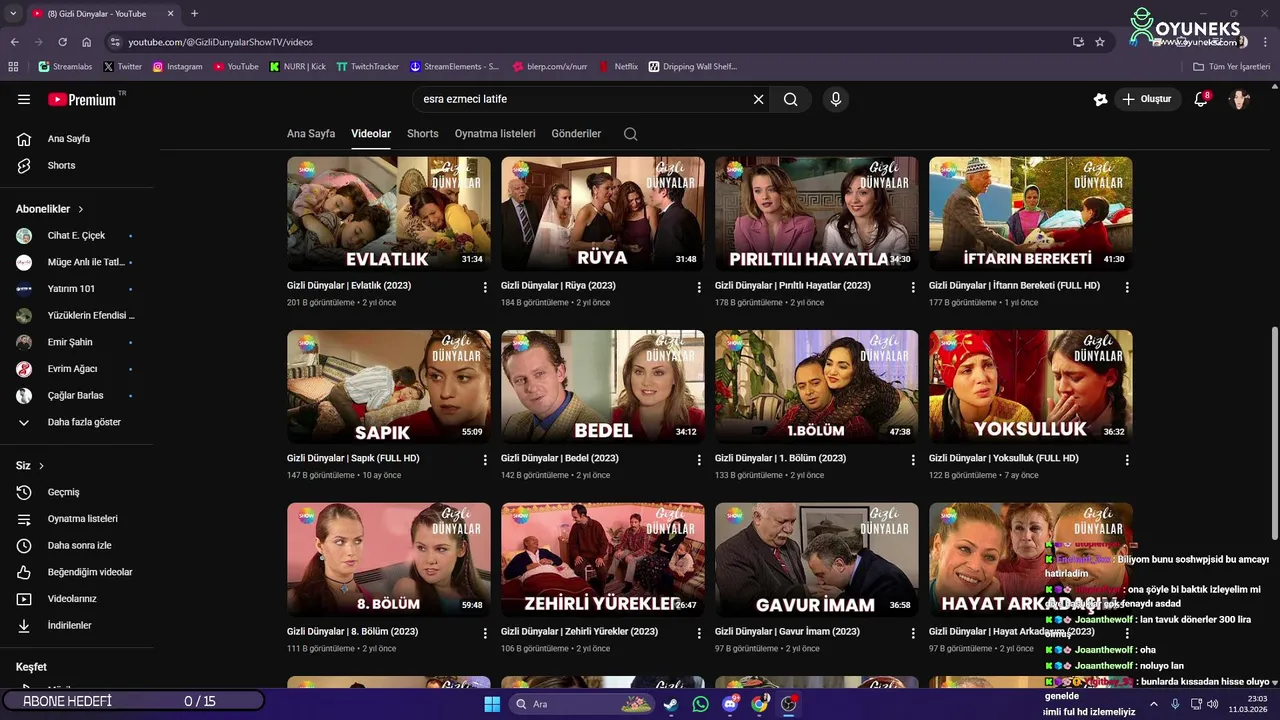Go back with browser back arrow
This screenshot has height=720, width=1280.
[15, 42]
